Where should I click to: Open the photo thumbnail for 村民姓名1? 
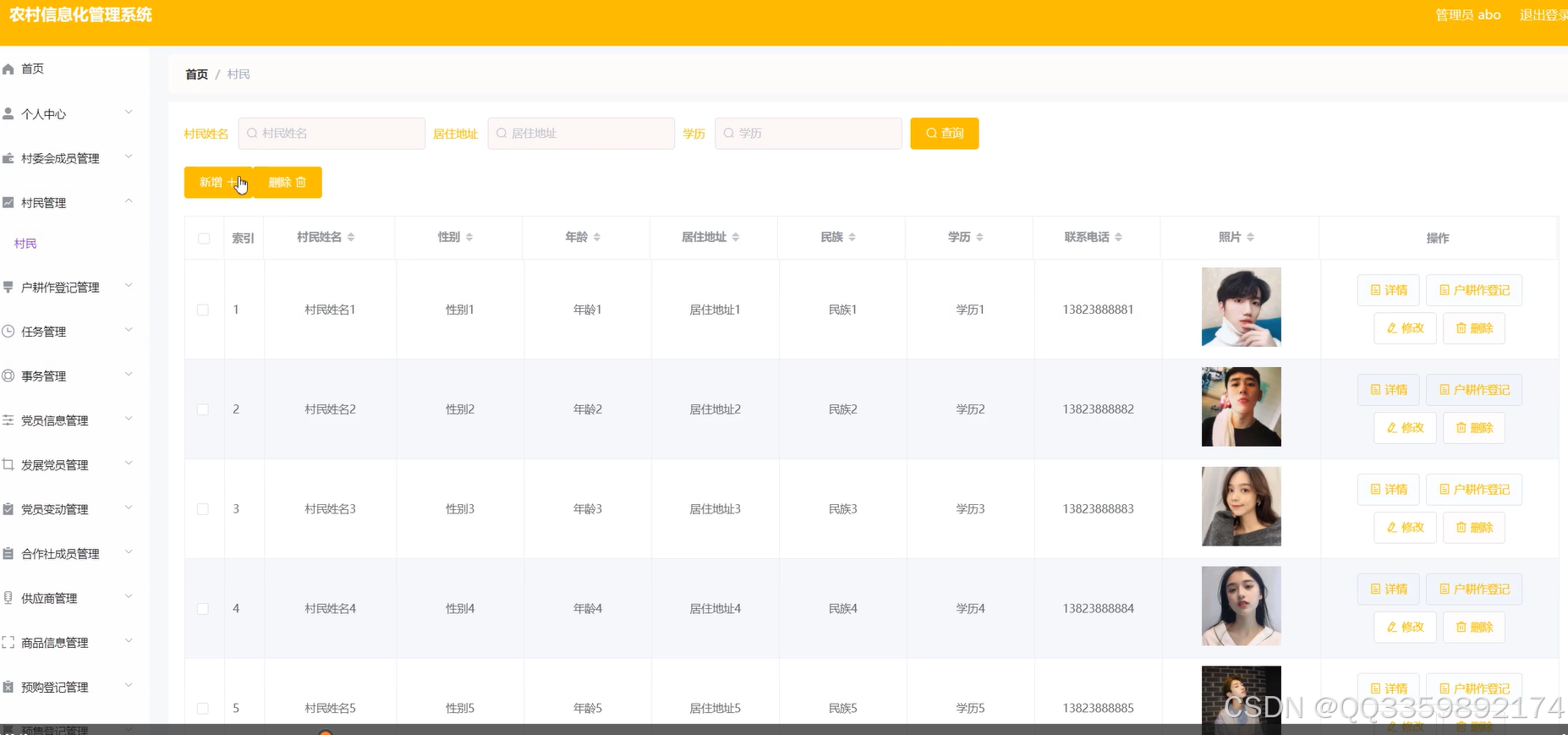coord(1242,307)
